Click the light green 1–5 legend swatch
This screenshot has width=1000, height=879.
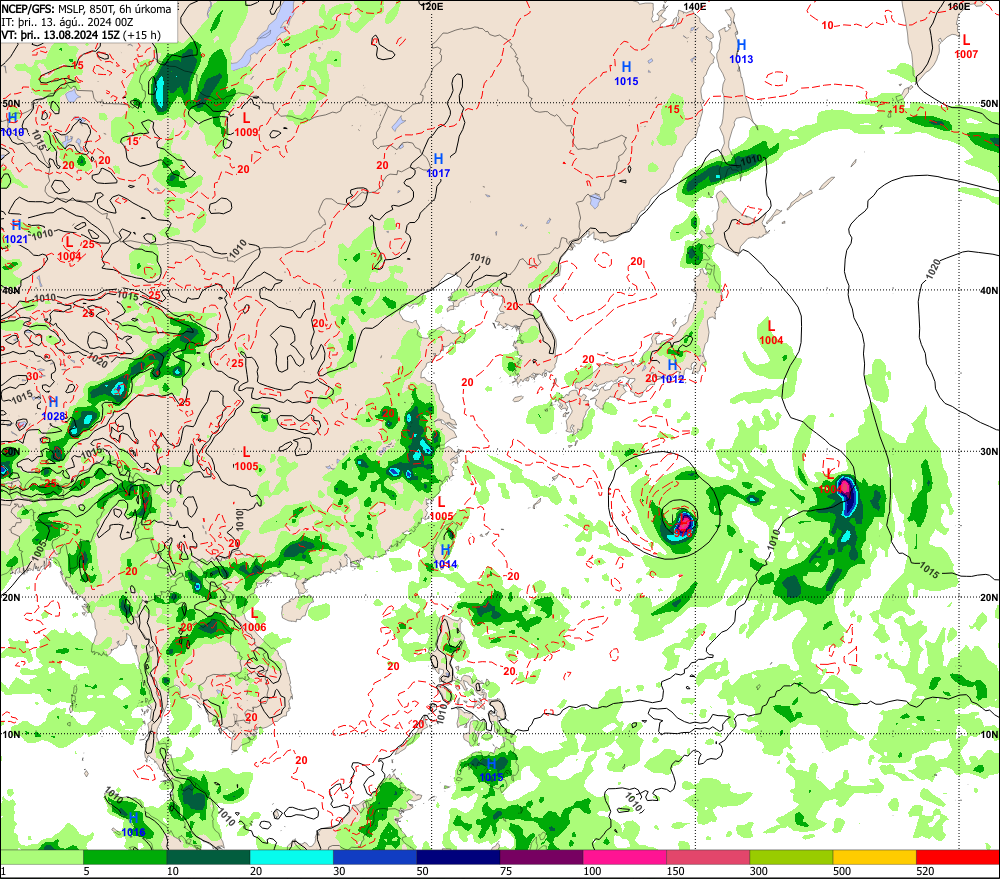[x=41, y=857]
